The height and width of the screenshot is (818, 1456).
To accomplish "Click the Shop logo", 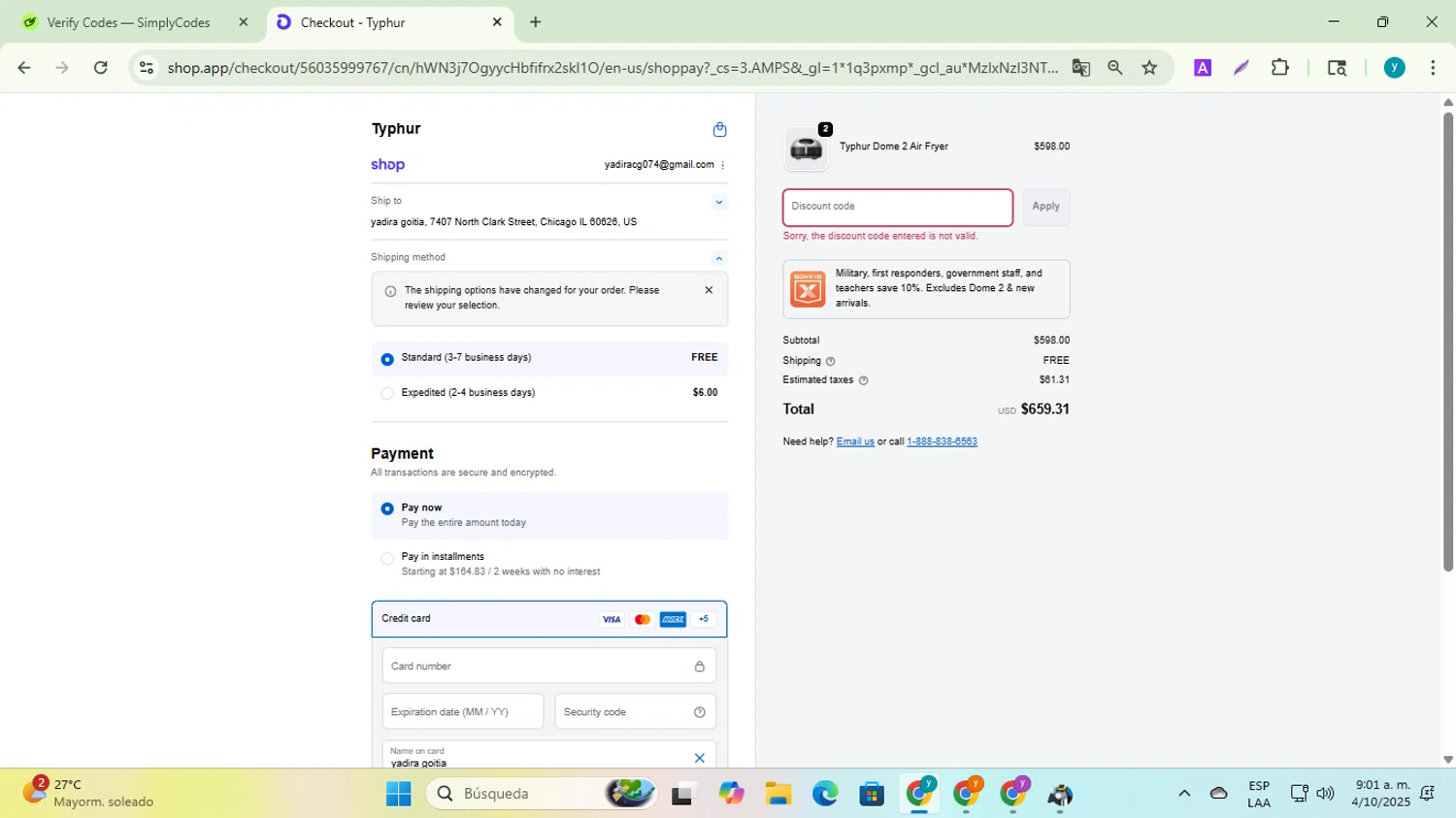I will pyautogui.click(x=387, y=165).
